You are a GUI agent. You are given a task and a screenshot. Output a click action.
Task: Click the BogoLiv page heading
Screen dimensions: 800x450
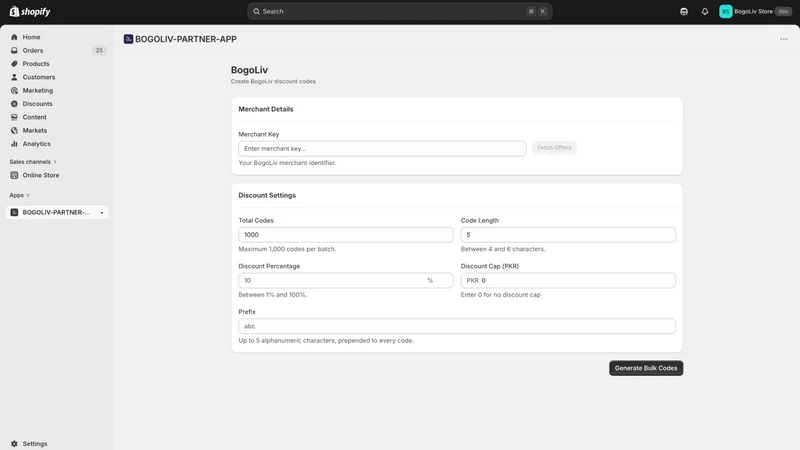[x=249, y=70]
